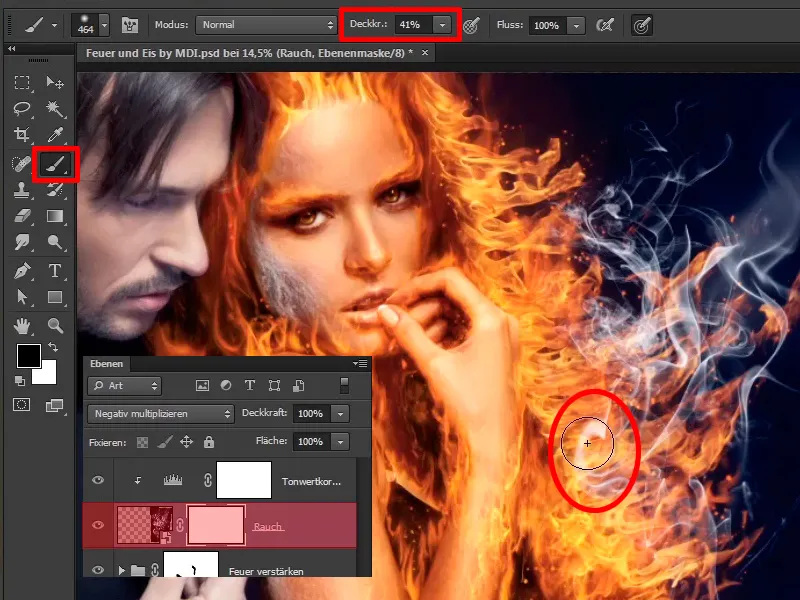Filter layers by adjustment layers
Viewport: 800px width, 600px height.
tap(226, 386)
